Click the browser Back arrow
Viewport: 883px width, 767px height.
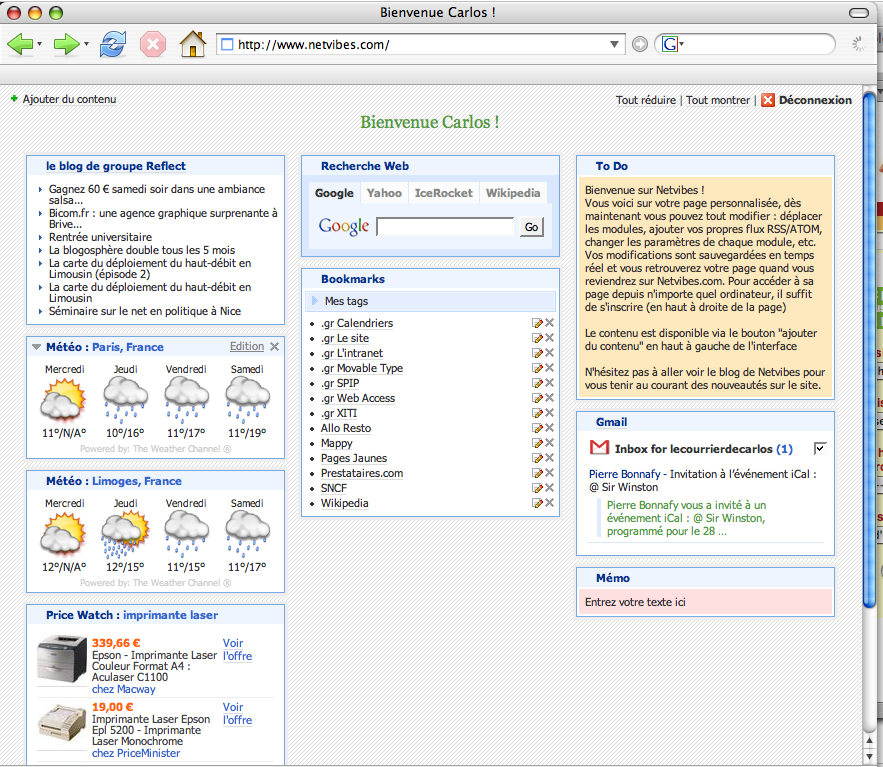[20, 44]
